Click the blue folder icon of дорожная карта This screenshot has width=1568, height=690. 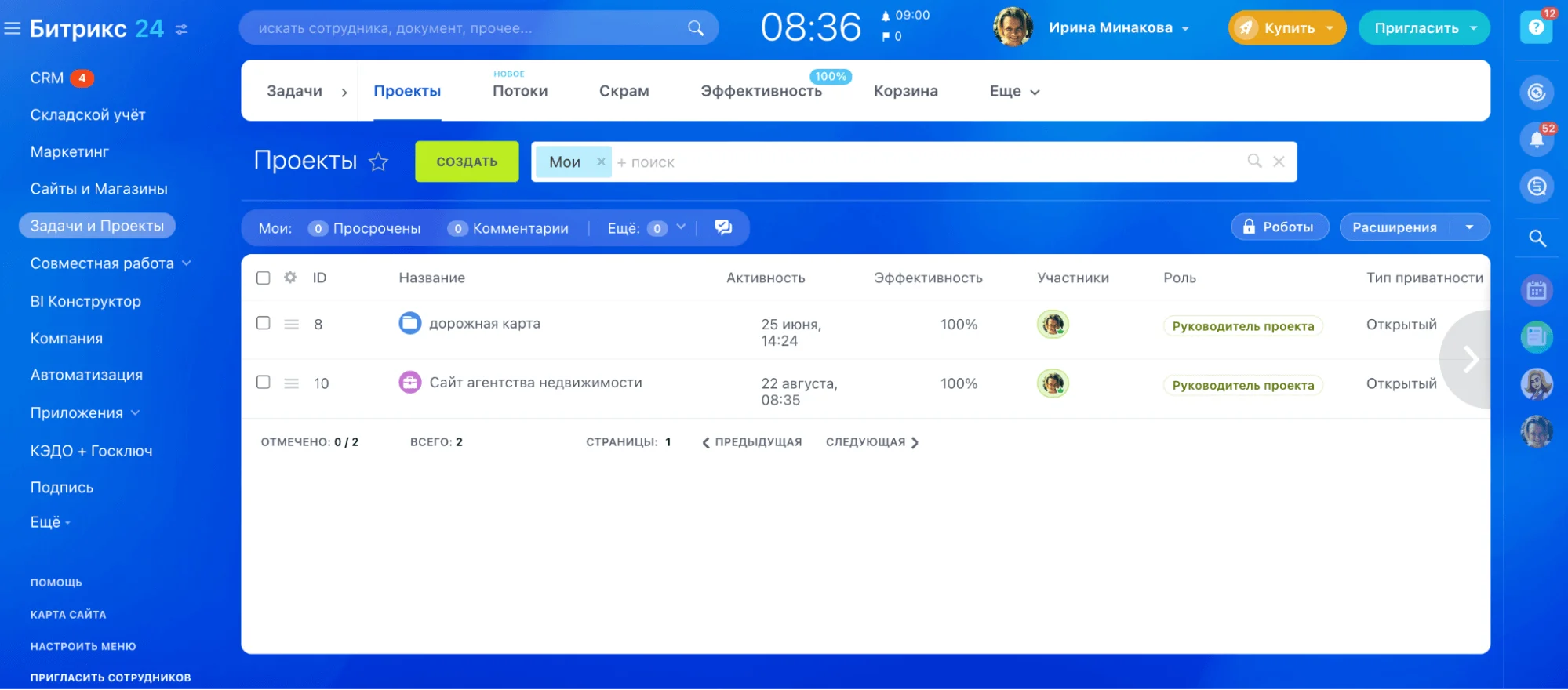coord(410,323)
